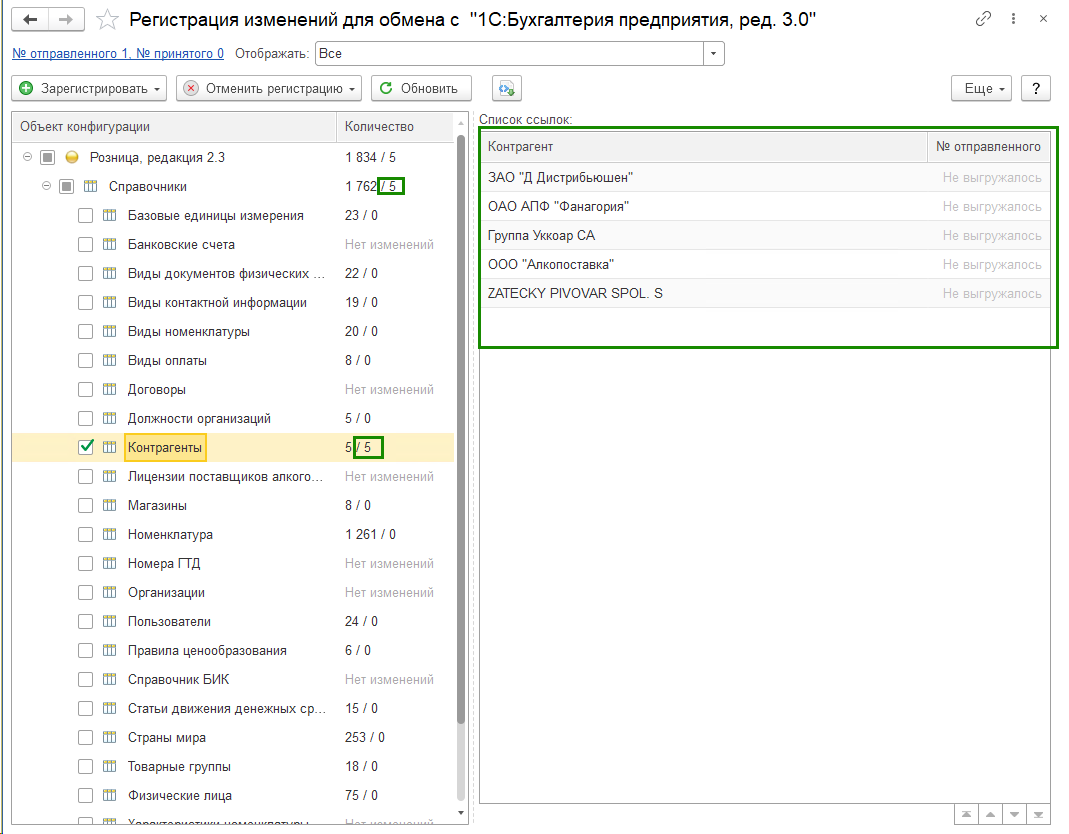Check the Номенклатура checkbox

coord(85,535)
